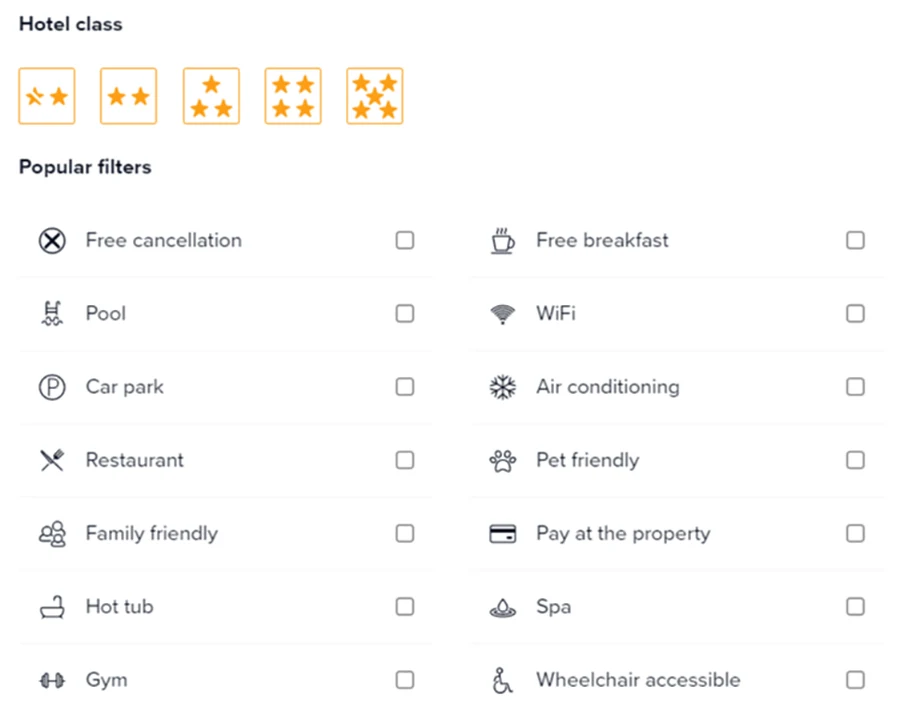Enable the Spa filter checkbox
This screenshot has width=900, height=723.
pos(855,607)
